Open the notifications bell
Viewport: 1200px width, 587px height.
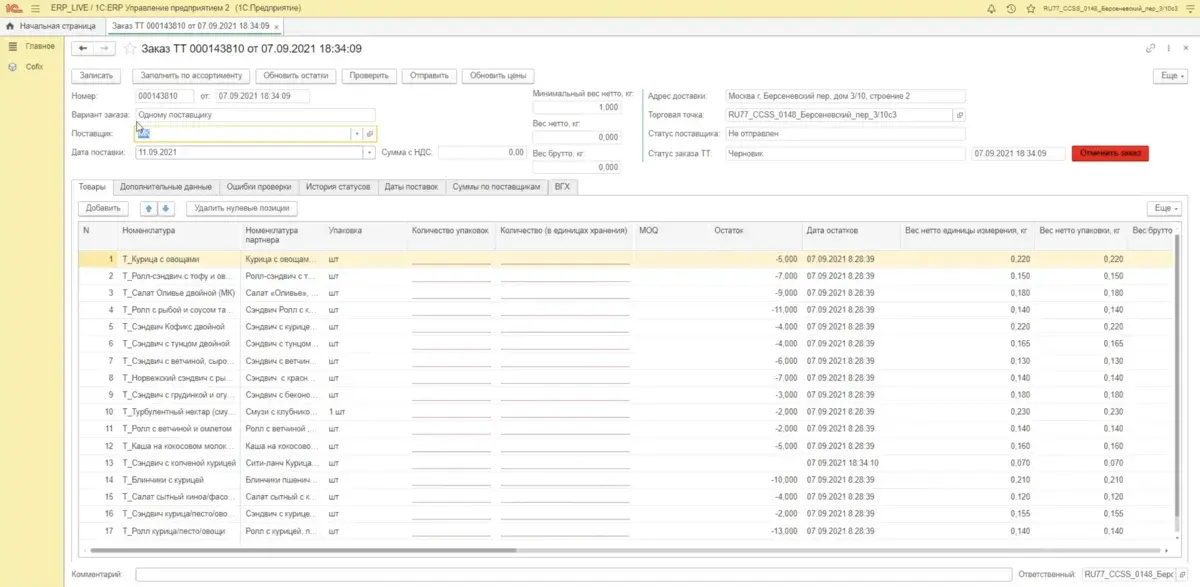point(991,8)
